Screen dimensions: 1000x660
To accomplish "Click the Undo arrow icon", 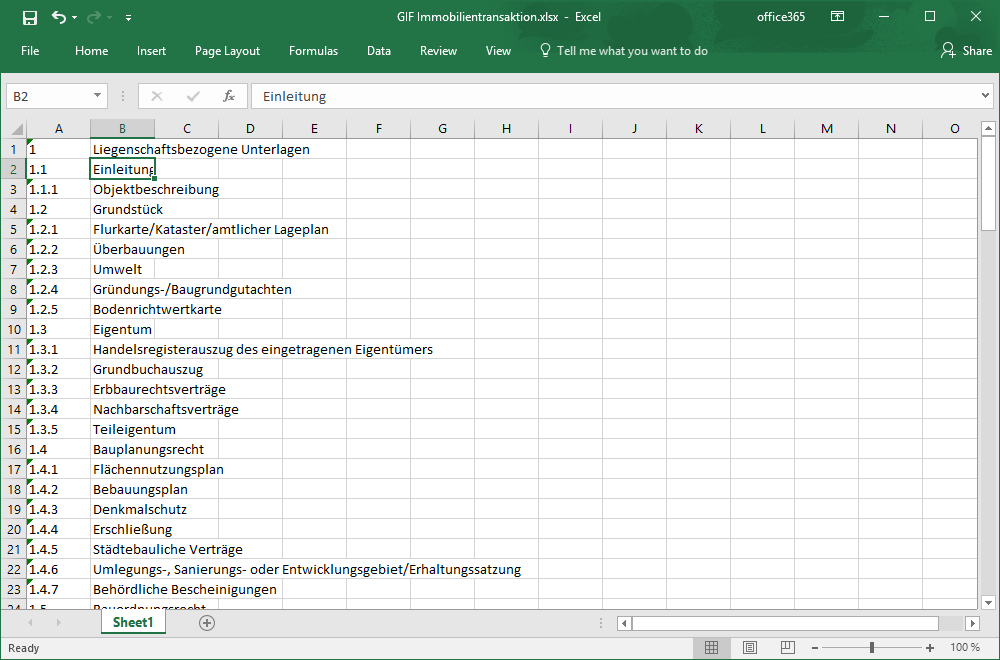I will (59, 17).
